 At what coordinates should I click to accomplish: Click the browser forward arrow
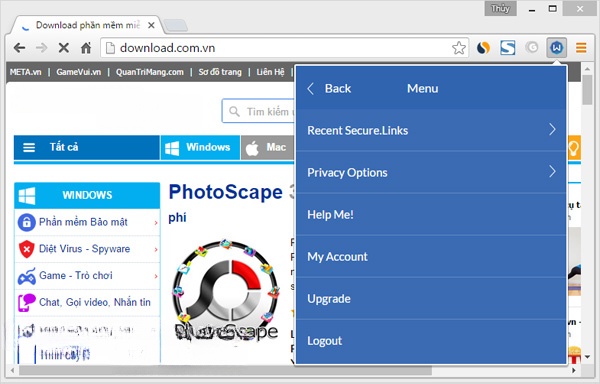tap(41, 48)
